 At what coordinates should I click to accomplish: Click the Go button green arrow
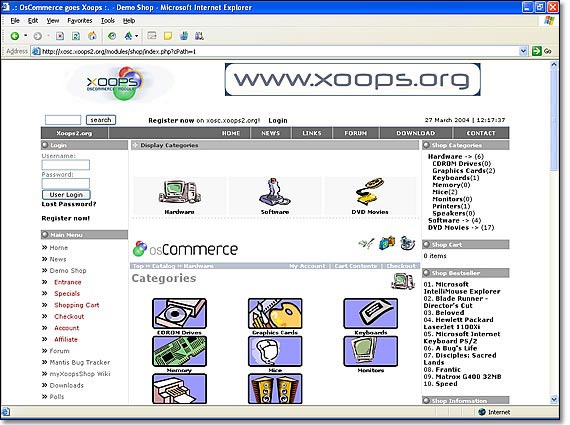coord(537,51)
